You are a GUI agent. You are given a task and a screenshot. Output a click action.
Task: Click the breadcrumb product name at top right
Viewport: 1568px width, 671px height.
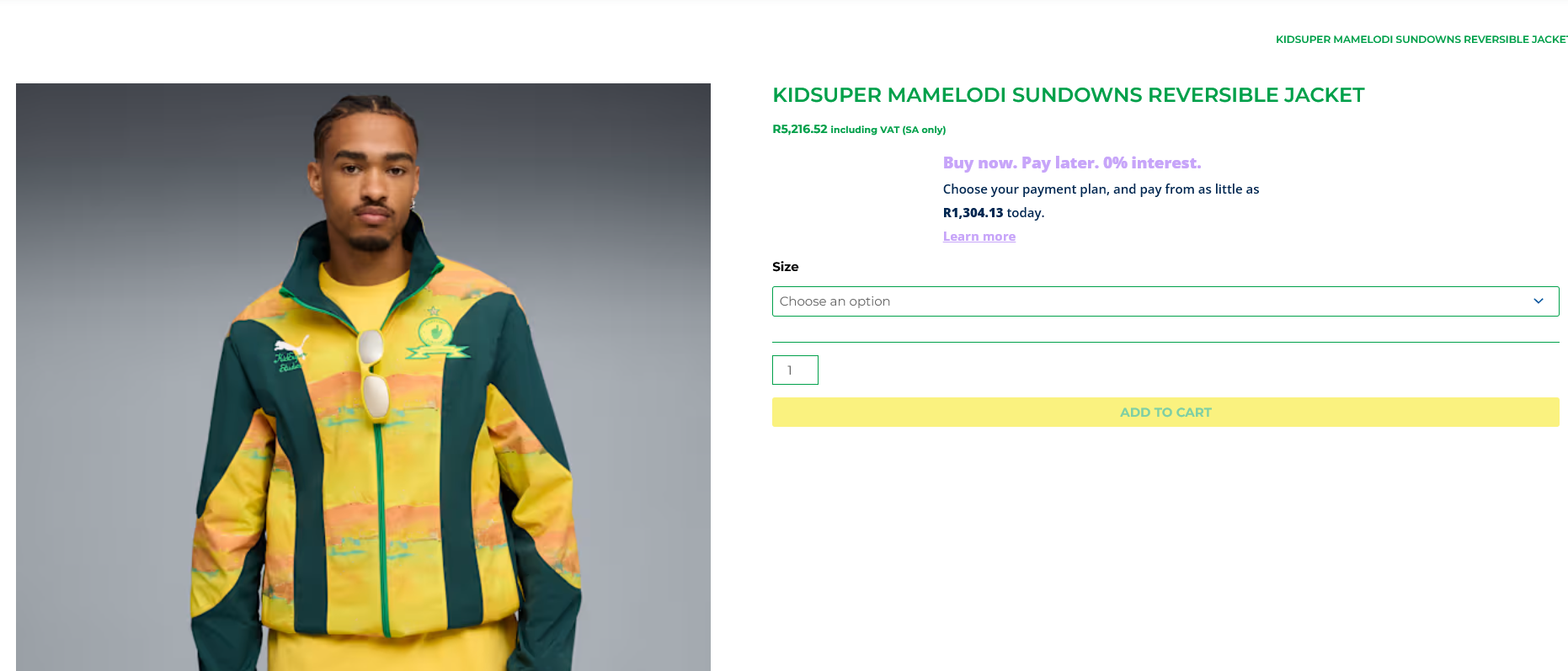coord(1421,40)
